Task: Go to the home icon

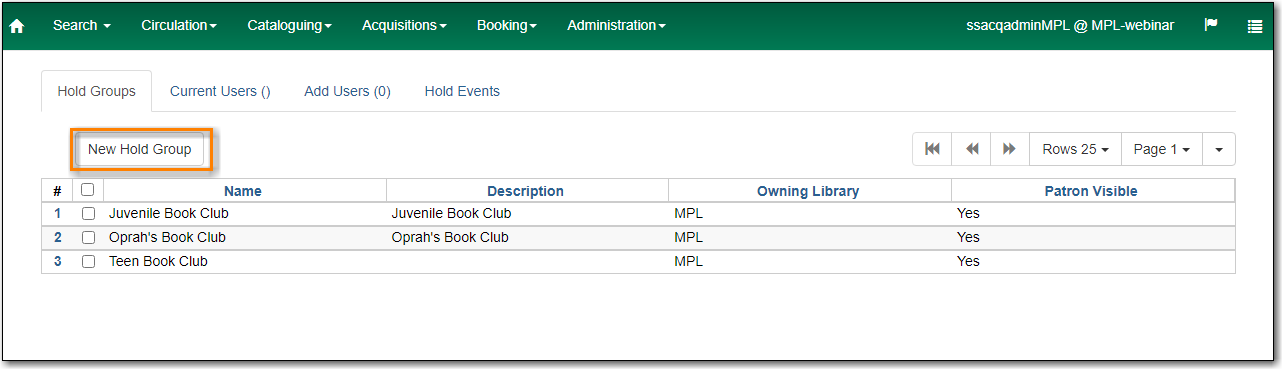Action: [x=16, y=26]
